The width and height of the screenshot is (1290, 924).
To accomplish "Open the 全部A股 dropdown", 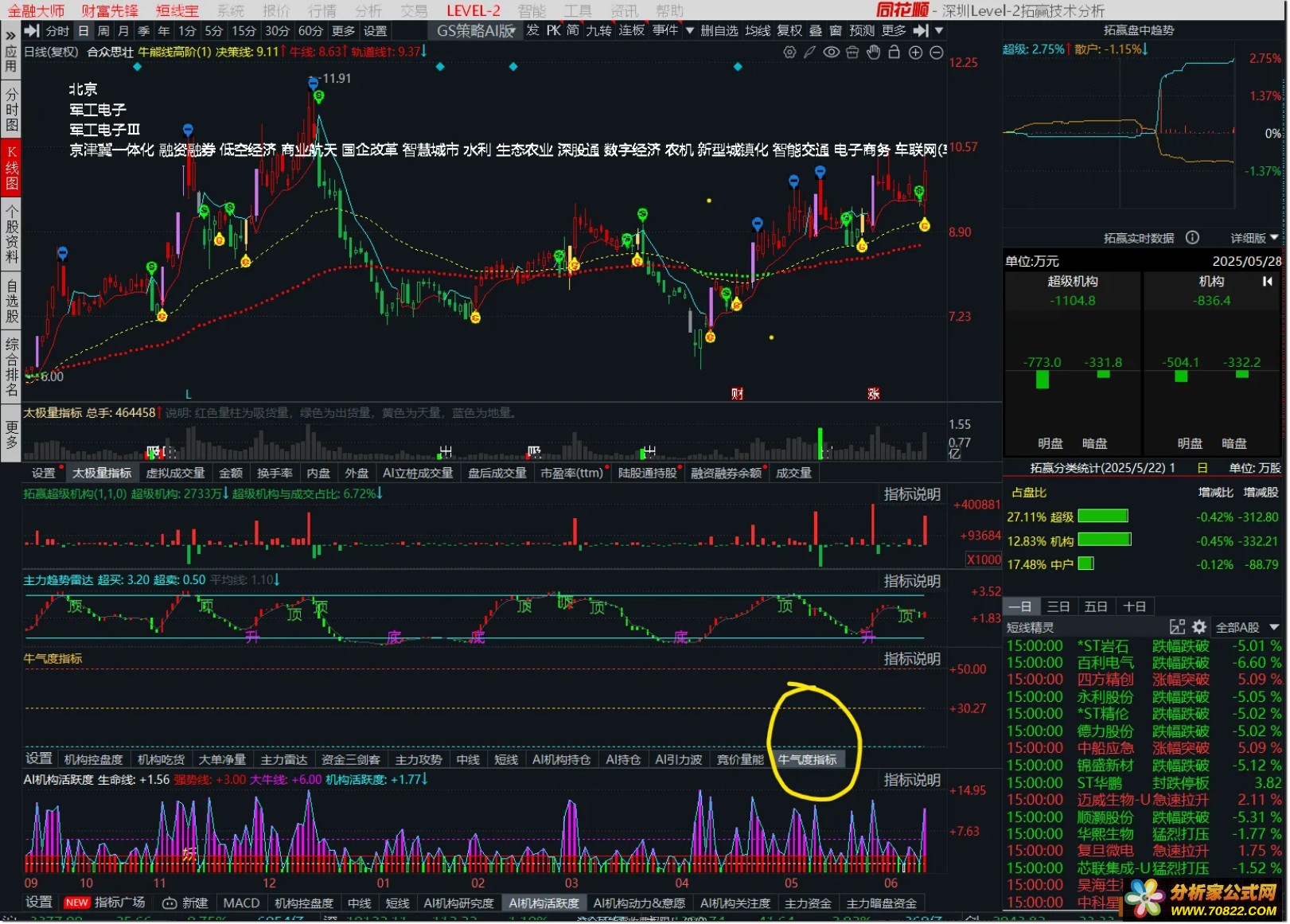I will coord(1246,627).
